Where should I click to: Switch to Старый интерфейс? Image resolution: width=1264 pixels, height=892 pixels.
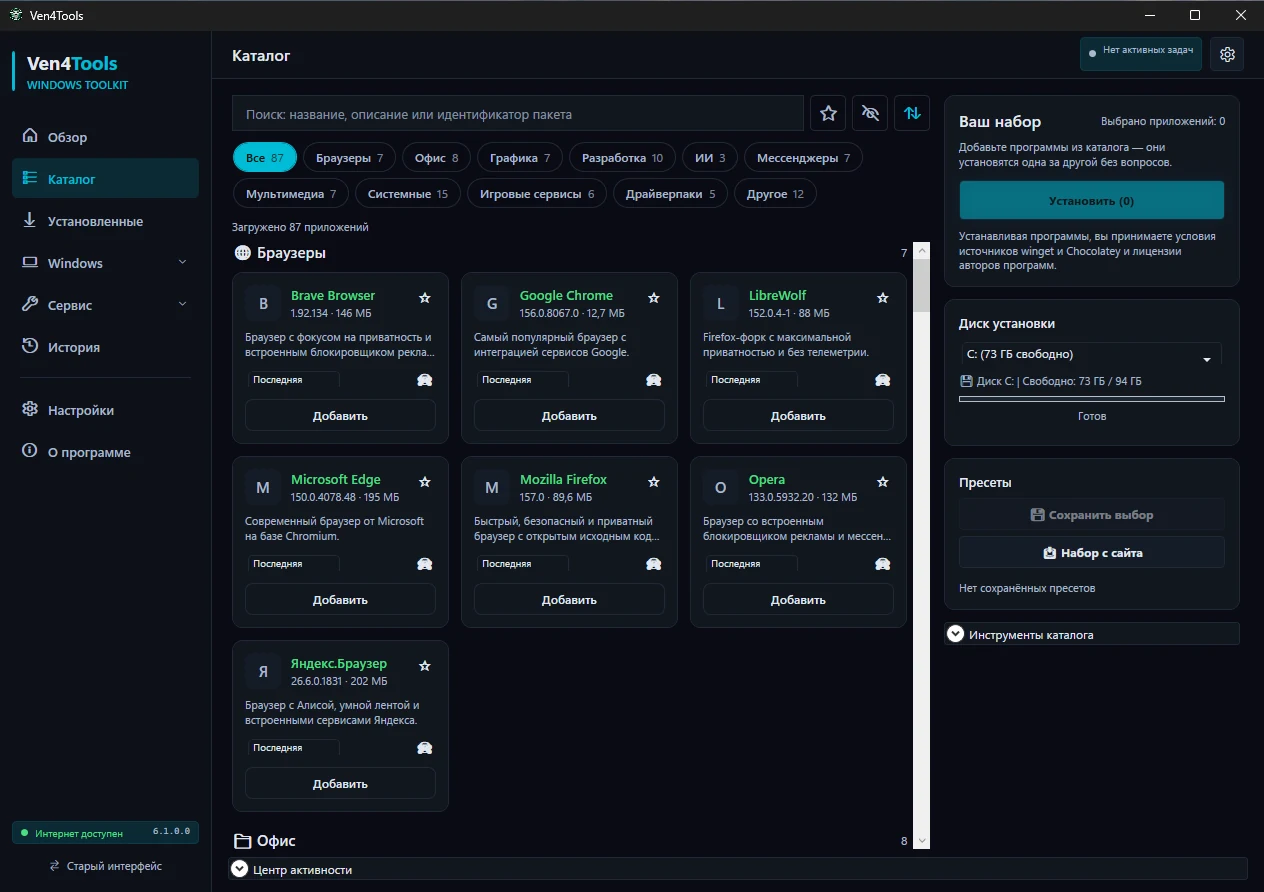tap(106, 866)
